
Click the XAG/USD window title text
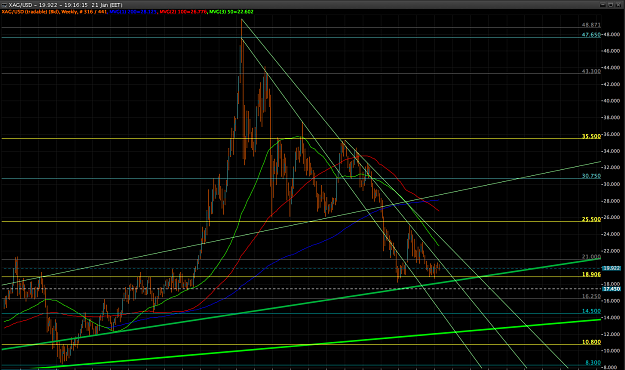click(x=65, y=5)
